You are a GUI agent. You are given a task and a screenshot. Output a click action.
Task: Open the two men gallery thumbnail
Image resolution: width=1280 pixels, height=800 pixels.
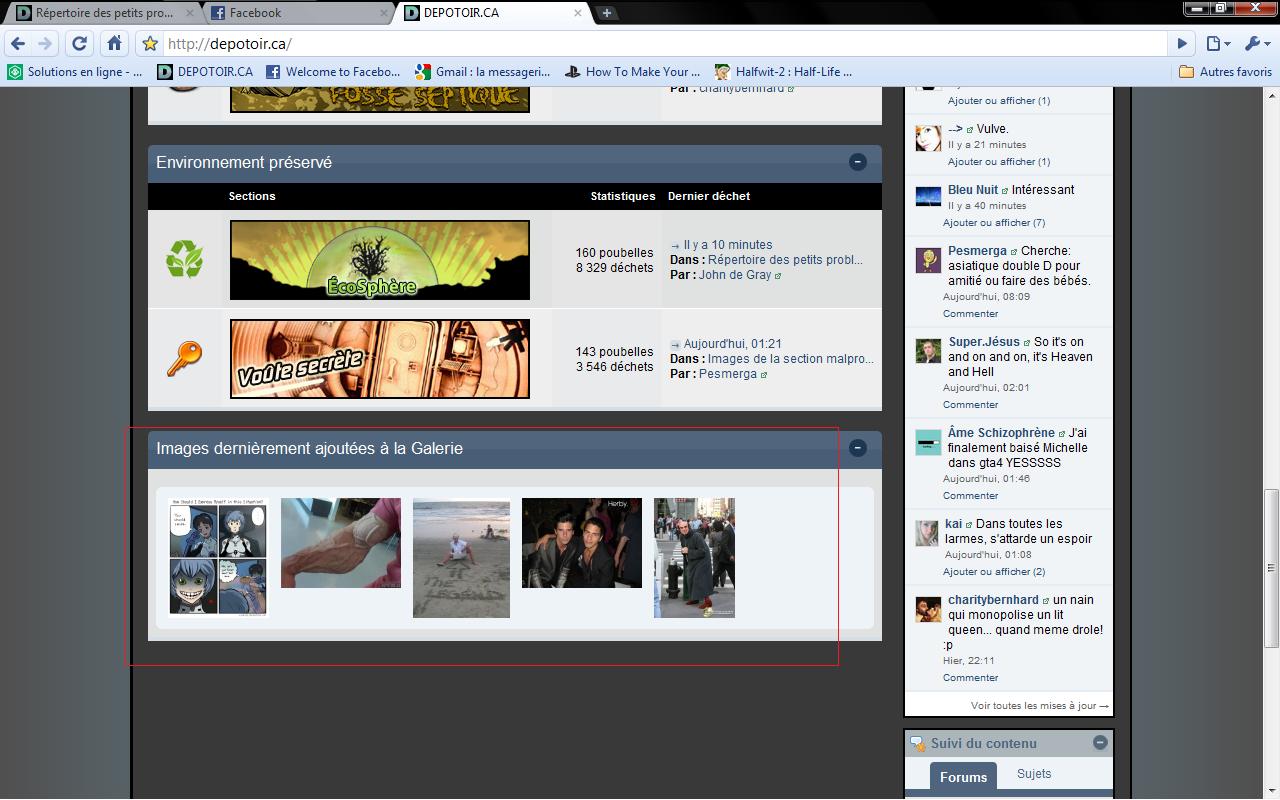pos(582,543)
